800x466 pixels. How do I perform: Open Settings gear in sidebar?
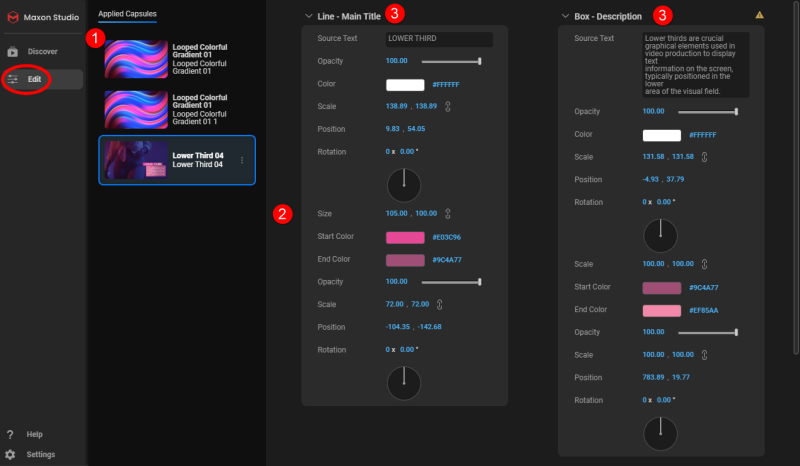click(11, 454)
